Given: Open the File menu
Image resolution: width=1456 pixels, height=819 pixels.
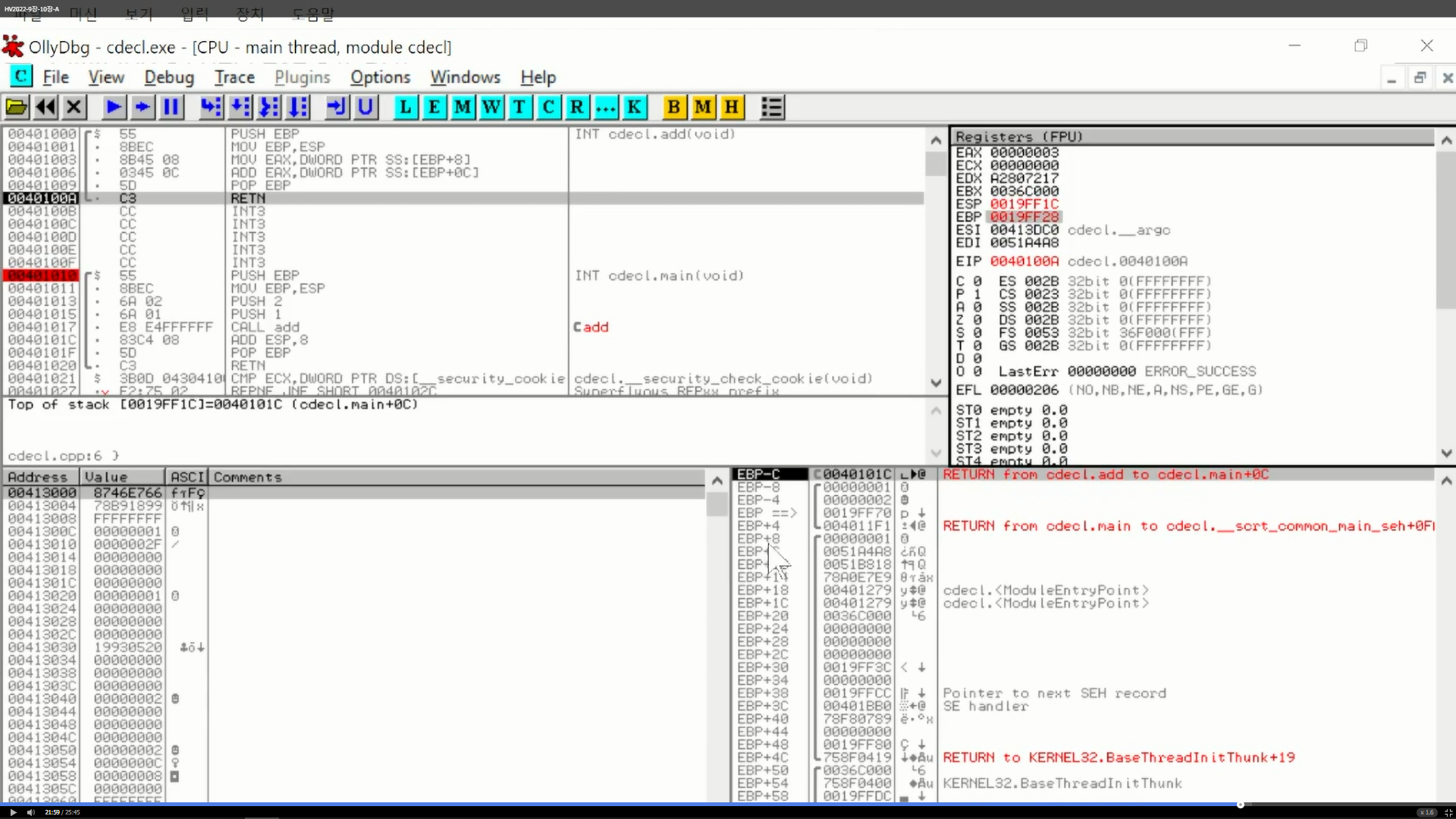Looking at the screenshot, I should (55, 77).
